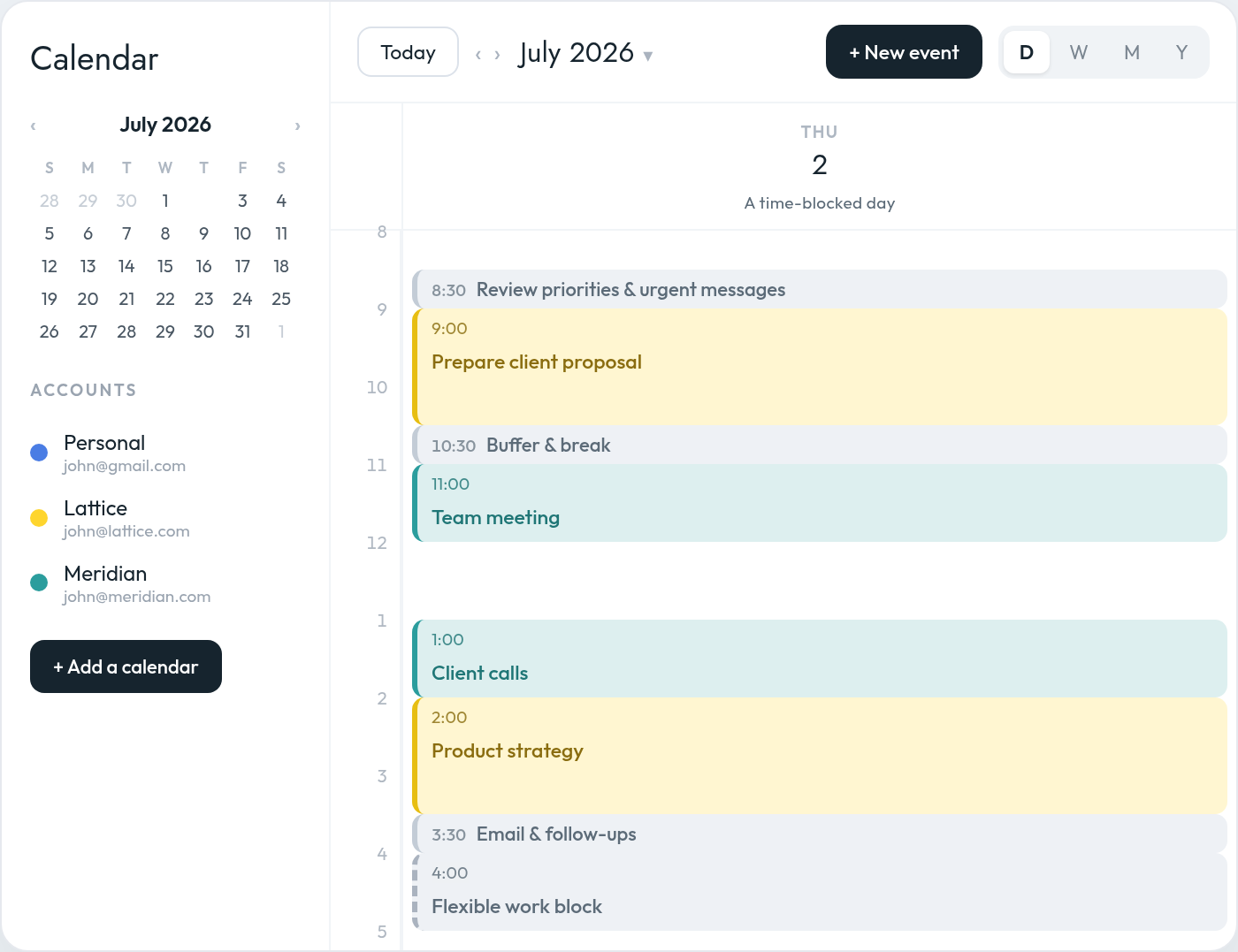Click the July 2026 mini calendar title
The height and width of the screenshot is (952, 1238).
[x=165, y=125]
